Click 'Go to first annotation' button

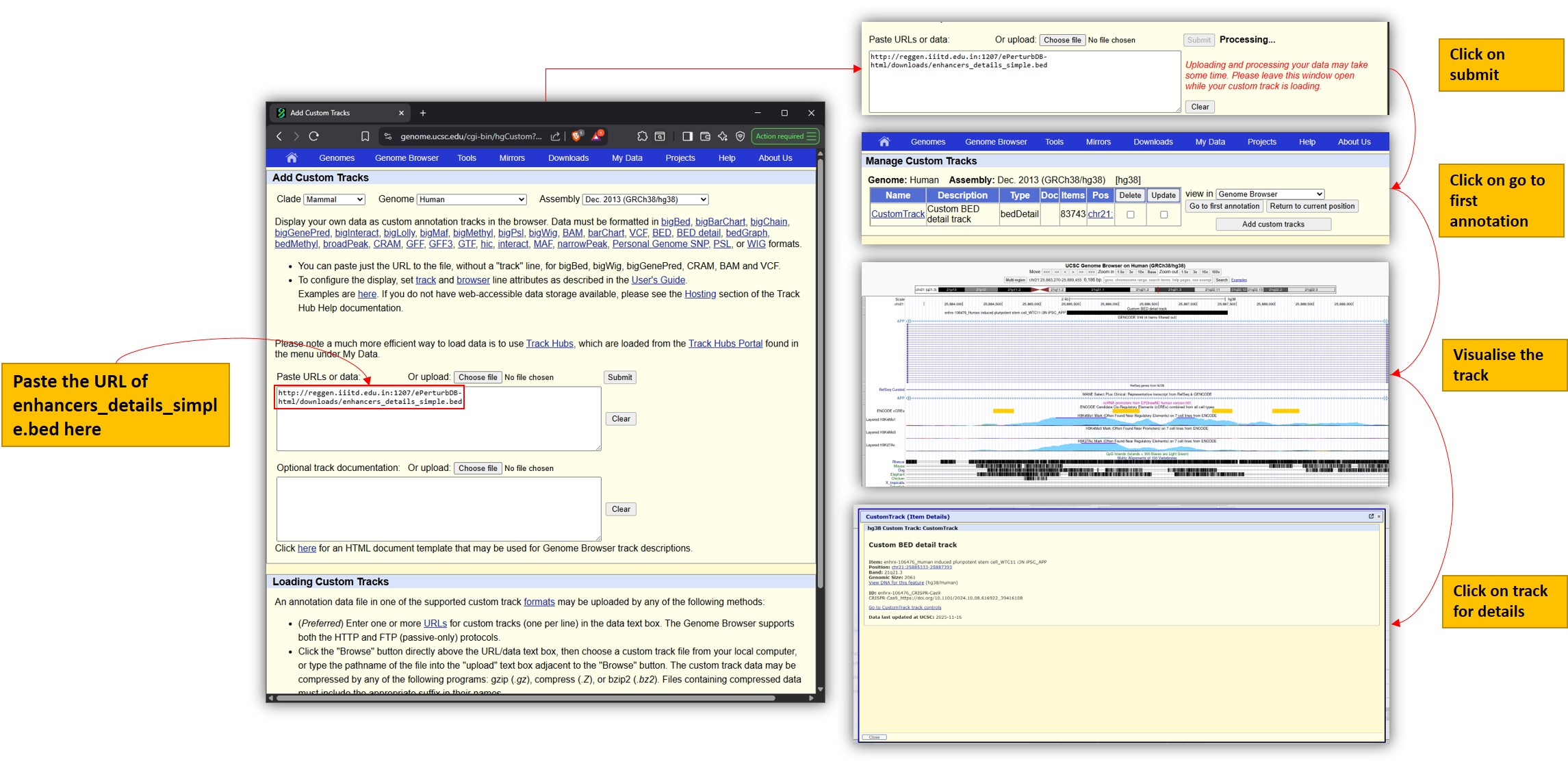[1224, 206]
